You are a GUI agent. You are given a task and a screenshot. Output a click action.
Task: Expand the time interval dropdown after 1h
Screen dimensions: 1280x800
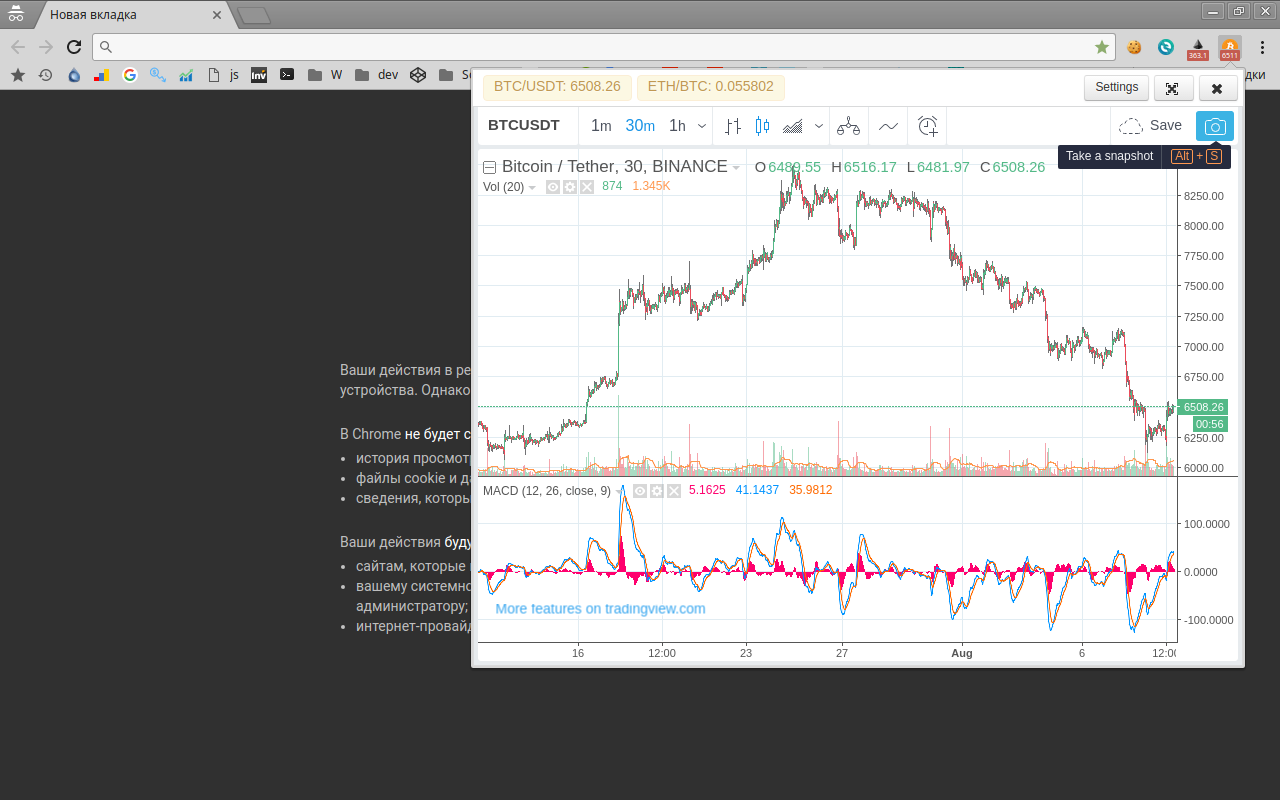point(702,126)
